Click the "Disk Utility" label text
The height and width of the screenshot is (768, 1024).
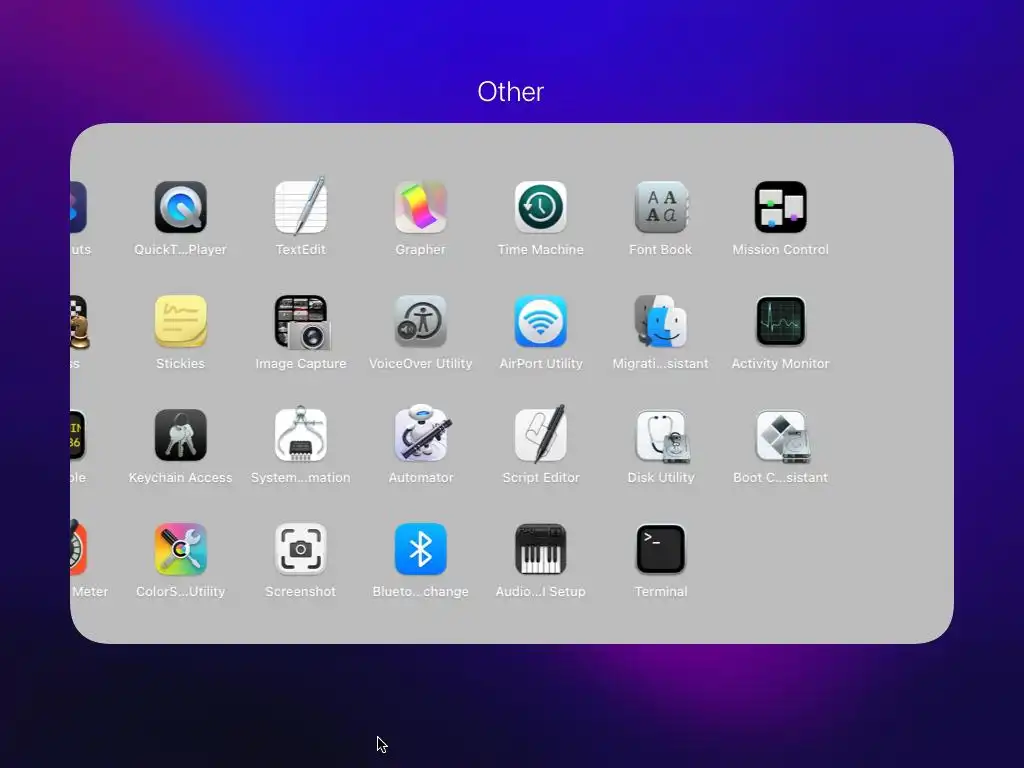[661, 478]
